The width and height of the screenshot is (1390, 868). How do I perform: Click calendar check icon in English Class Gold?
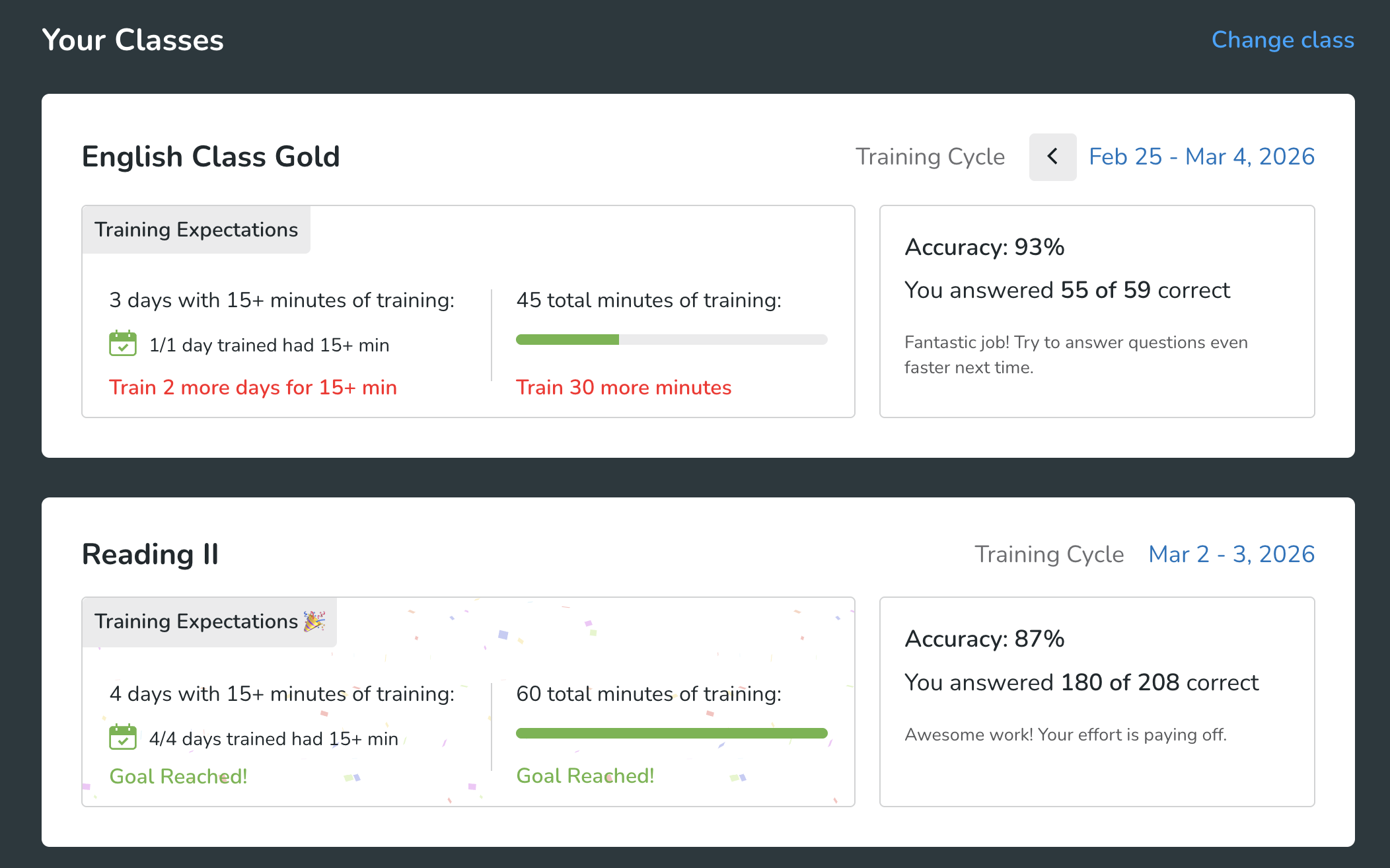(123, 344)
